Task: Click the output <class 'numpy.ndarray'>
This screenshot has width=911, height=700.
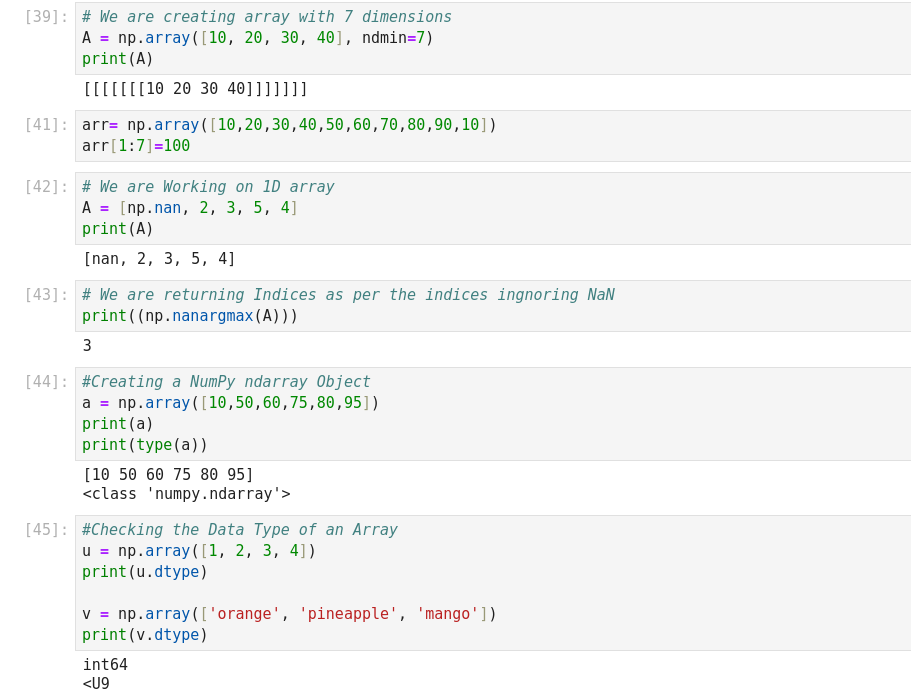Action: pos(186,494)
